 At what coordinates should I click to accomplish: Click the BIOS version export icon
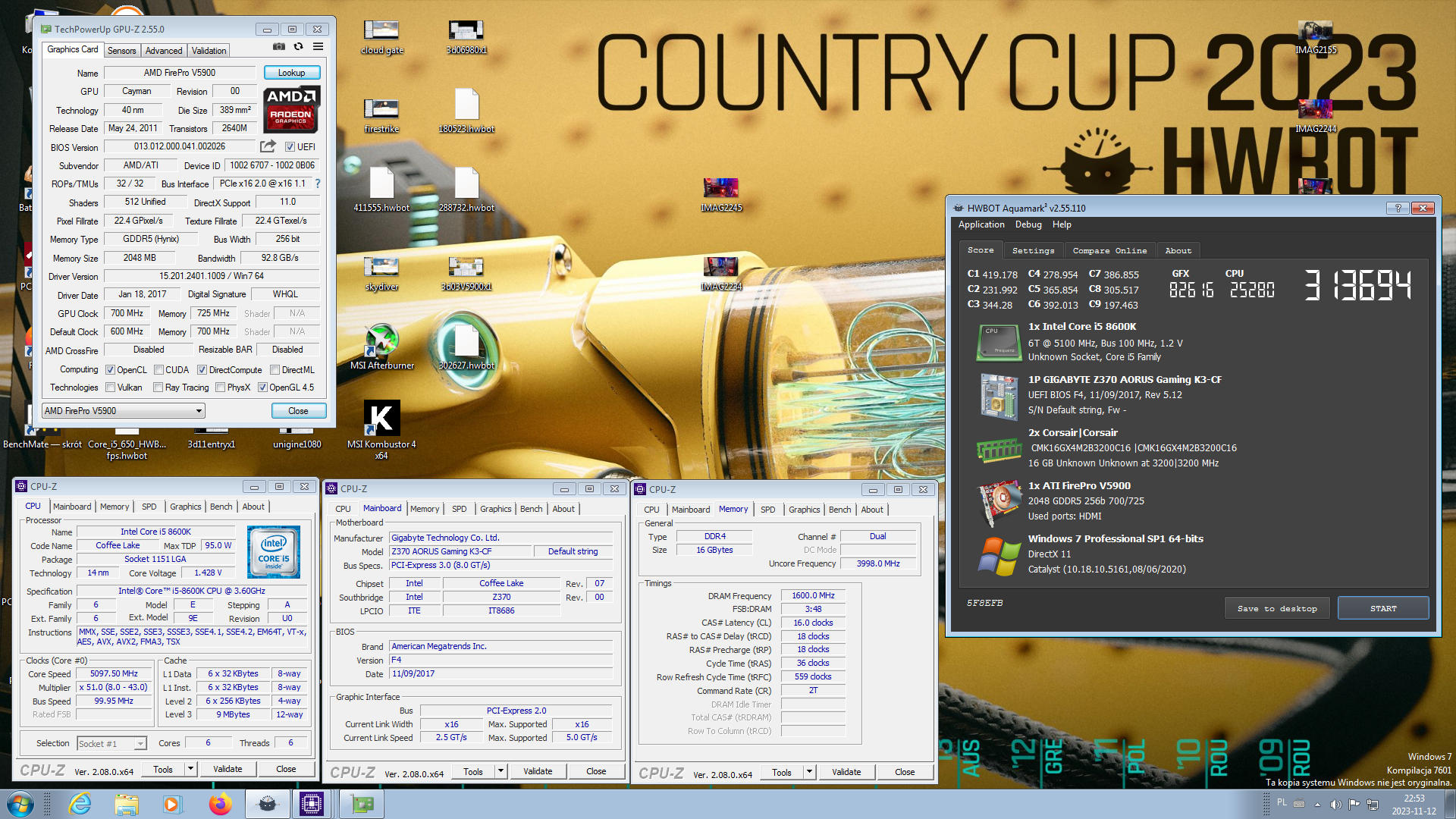point(268,146)
